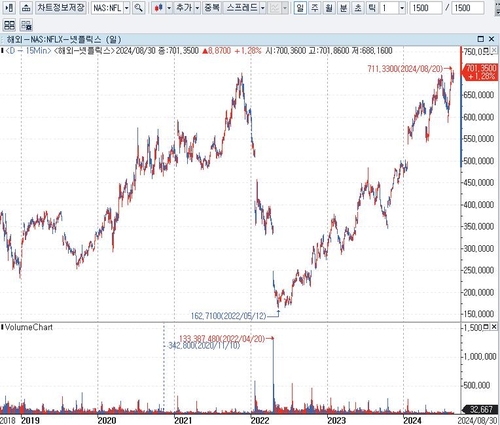The height and width of the screenshot is (425, 500).
Task: Click the magnifier search icon beside the symbol box
Action: (x=139, y=8)
